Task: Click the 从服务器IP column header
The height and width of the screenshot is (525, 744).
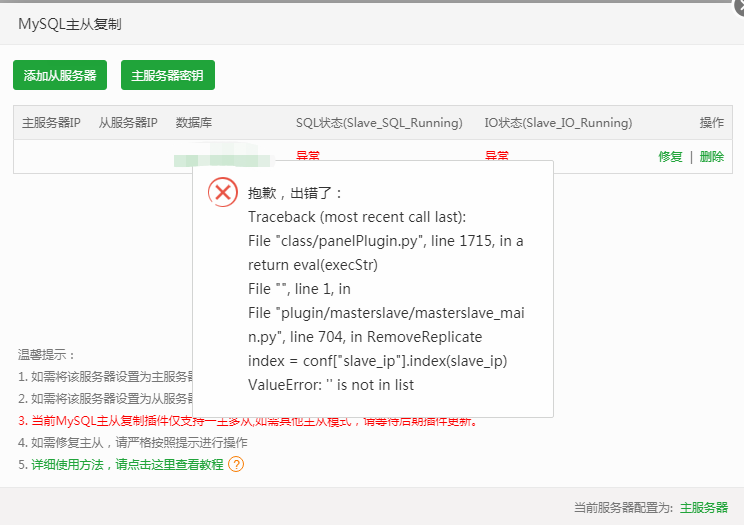Action: coord(128,123)
